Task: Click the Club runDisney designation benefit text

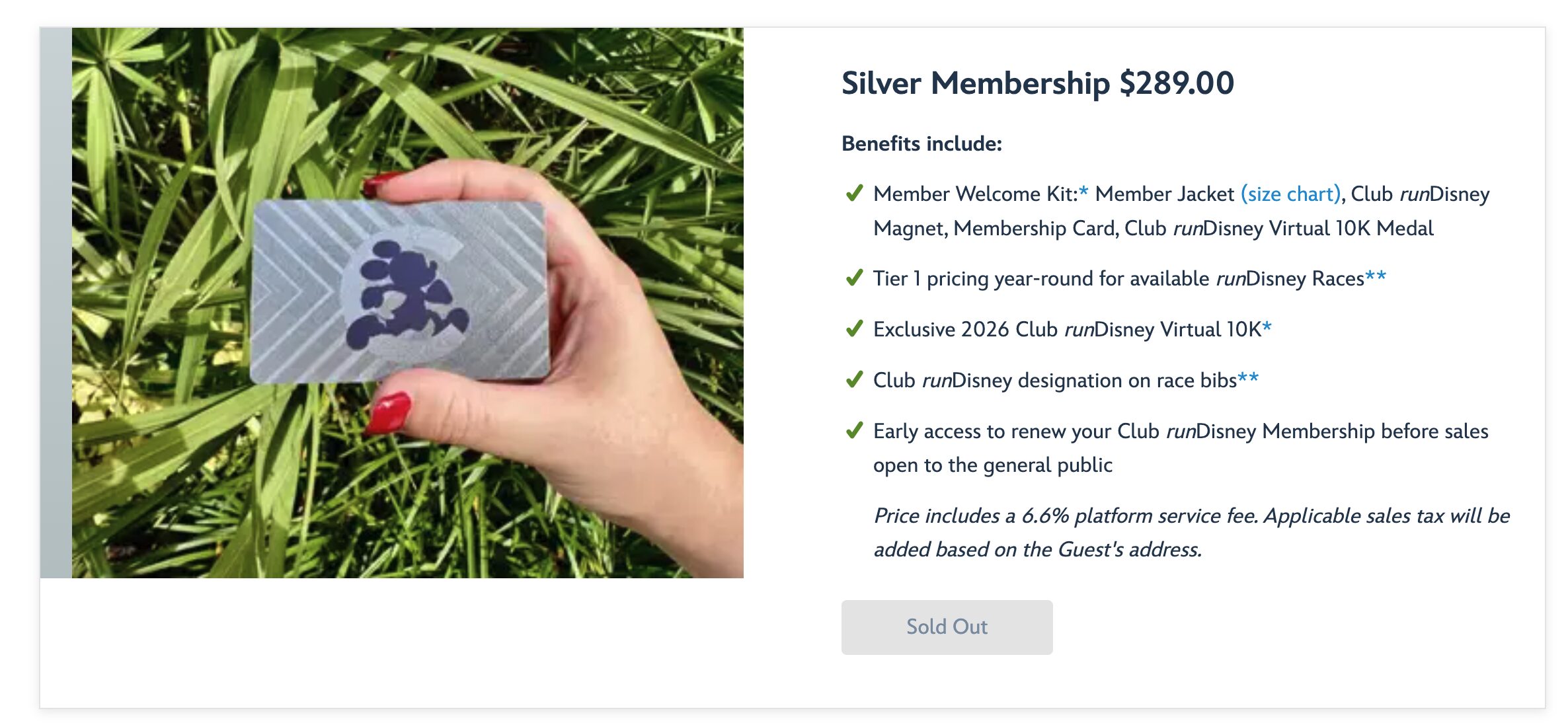Action: [1054, 381]
